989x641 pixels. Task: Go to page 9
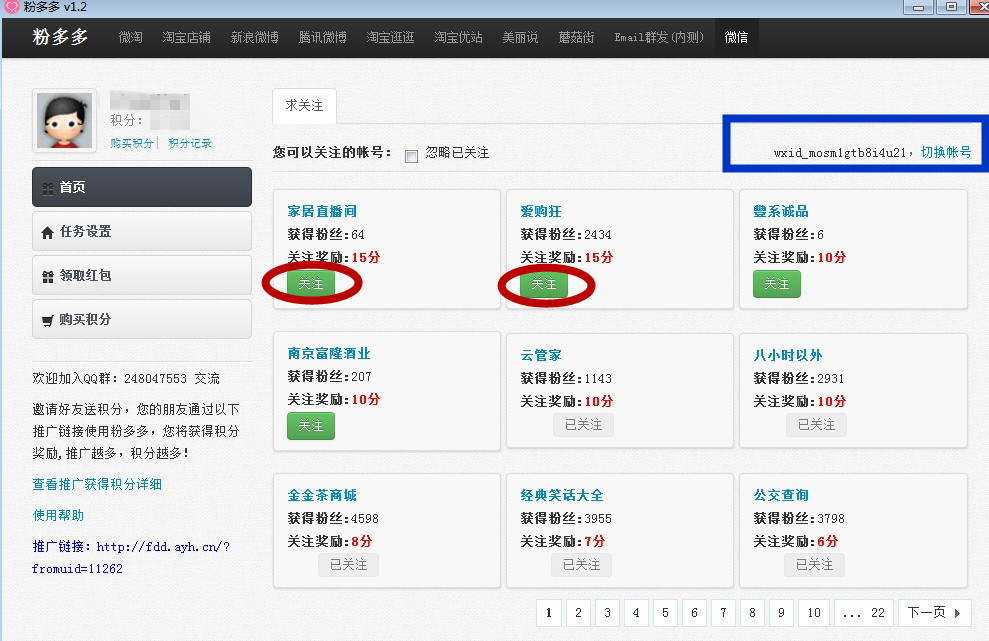(781, 613)
